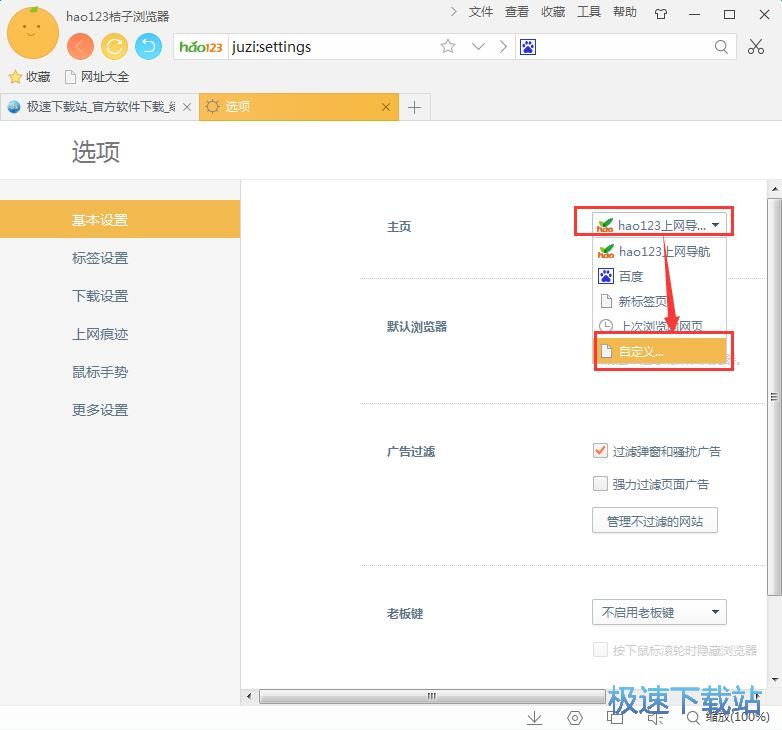Viewport: 782px width, 730px height.
Task: Click the horizontal scrollbar left arrow
Action: tap(248, 696)
